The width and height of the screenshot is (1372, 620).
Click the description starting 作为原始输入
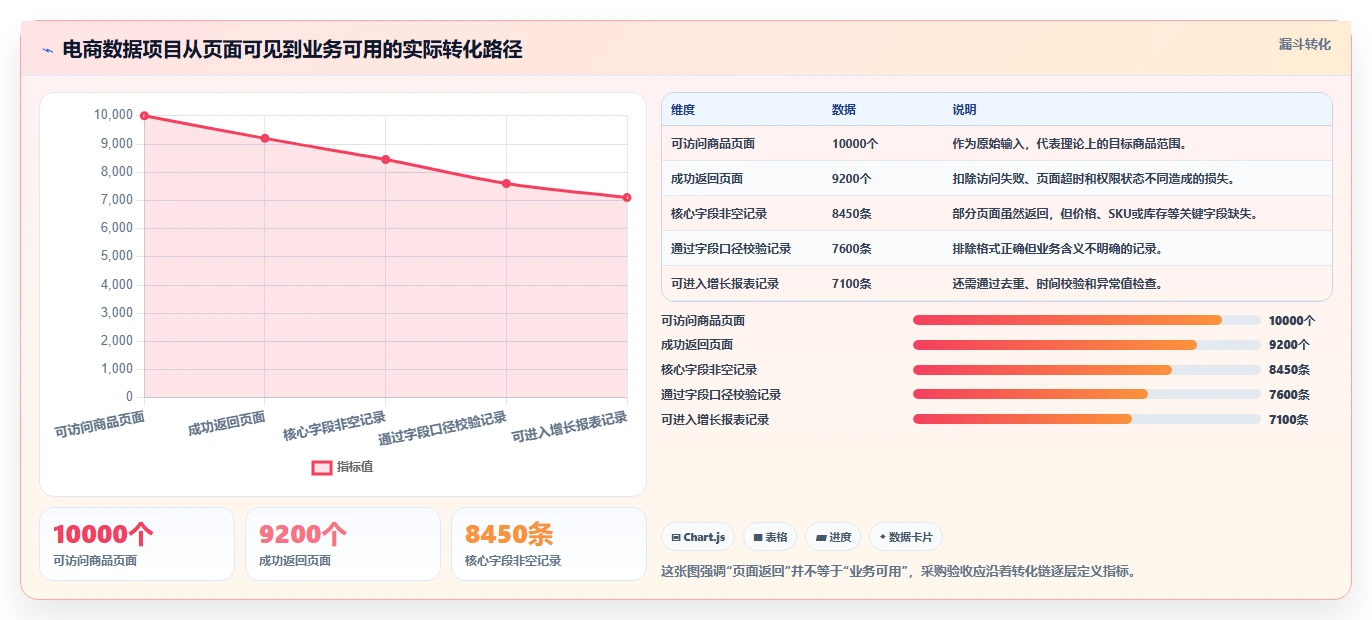point(1069,144)
